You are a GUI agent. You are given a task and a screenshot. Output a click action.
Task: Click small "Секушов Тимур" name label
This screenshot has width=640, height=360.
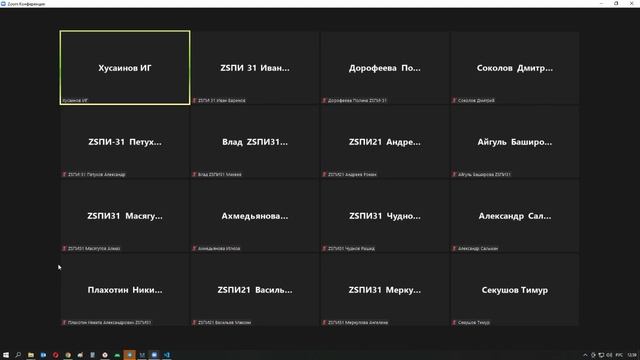point(473,322)
